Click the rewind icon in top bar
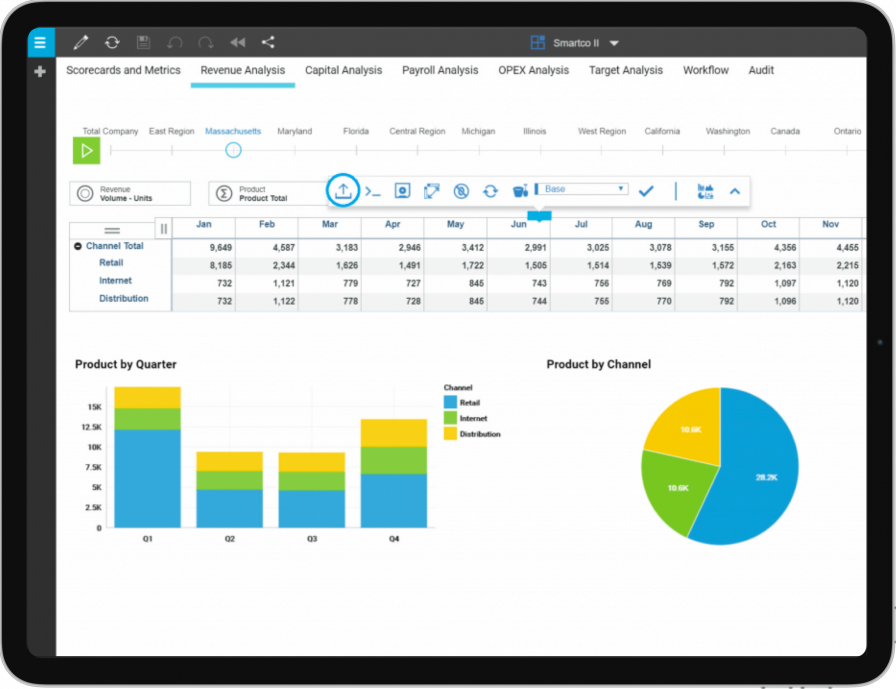This screenshot has height=689, width=896. pyautogui.click(x=237, y=42)
